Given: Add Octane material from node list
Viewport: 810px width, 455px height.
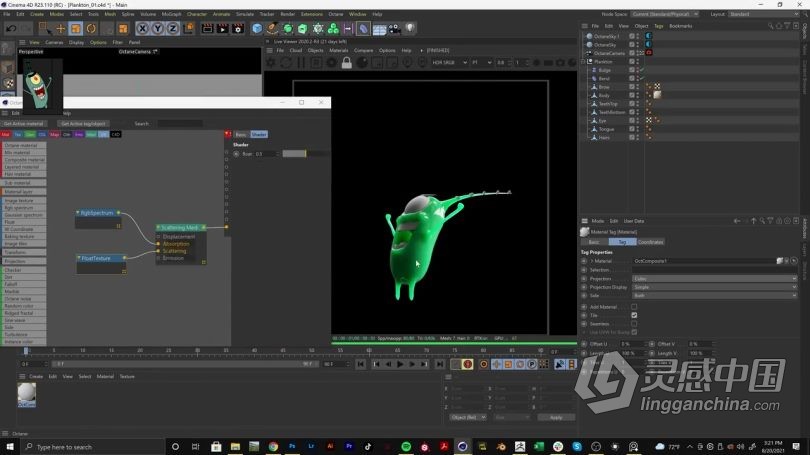Looking at the screenshot, I should (x=24, y=146).
